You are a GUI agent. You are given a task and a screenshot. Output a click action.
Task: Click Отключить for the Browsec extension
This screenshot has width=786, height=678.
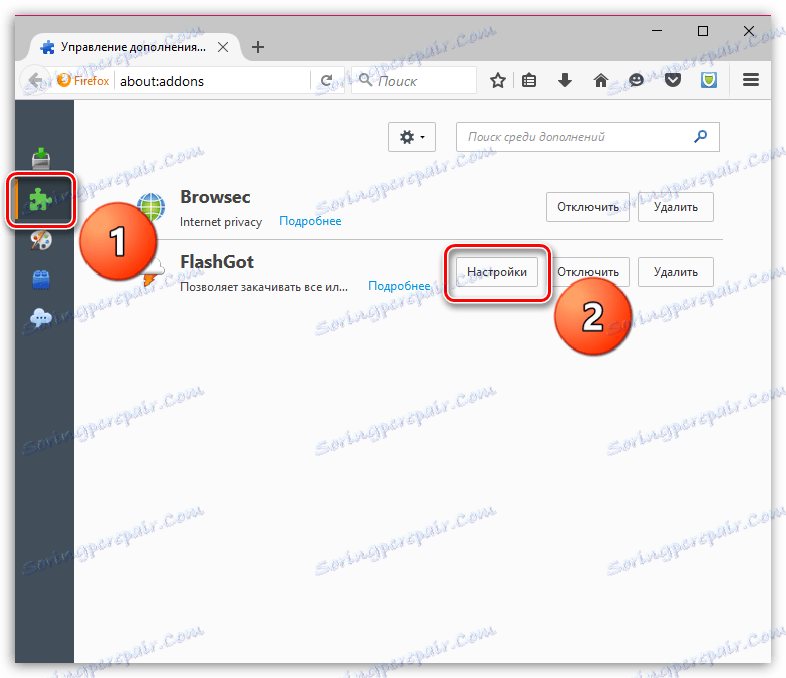pyautogui.click(x=587, y=207)
